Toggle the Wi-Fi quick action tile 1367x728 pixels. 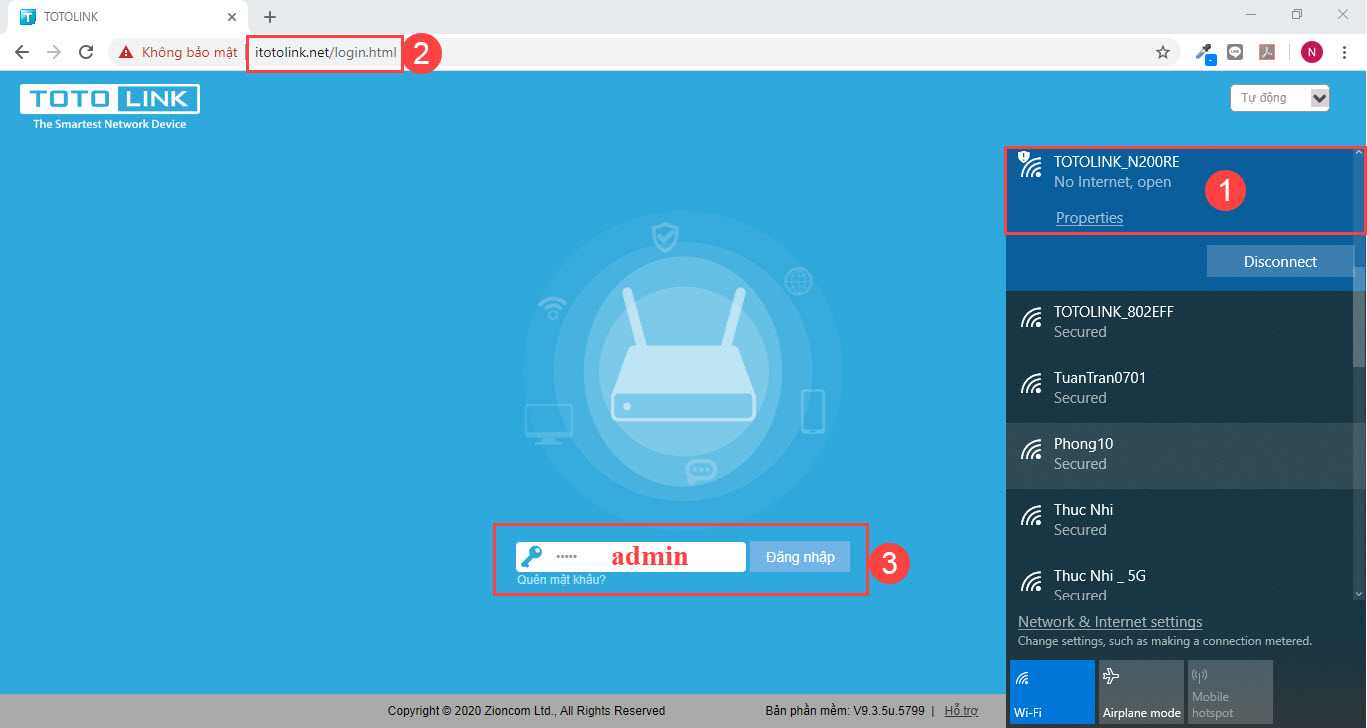[x=1052, y=691]
